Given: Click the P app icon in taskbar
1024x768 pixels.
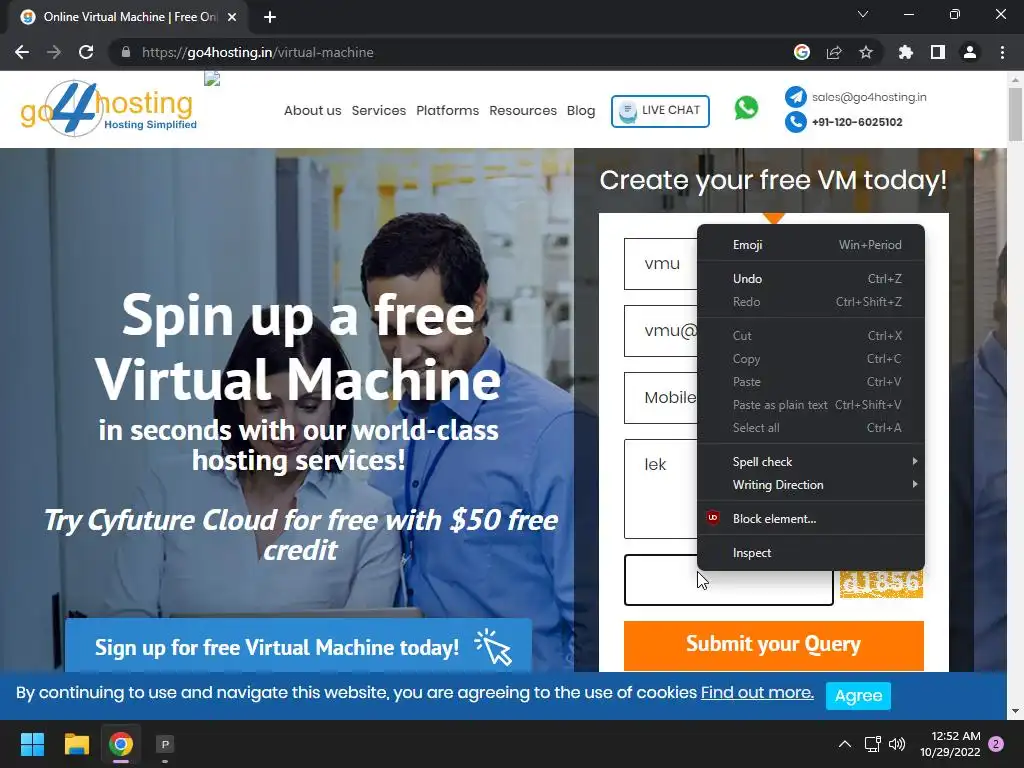Looking at the screenshot, I should (165, 744).
